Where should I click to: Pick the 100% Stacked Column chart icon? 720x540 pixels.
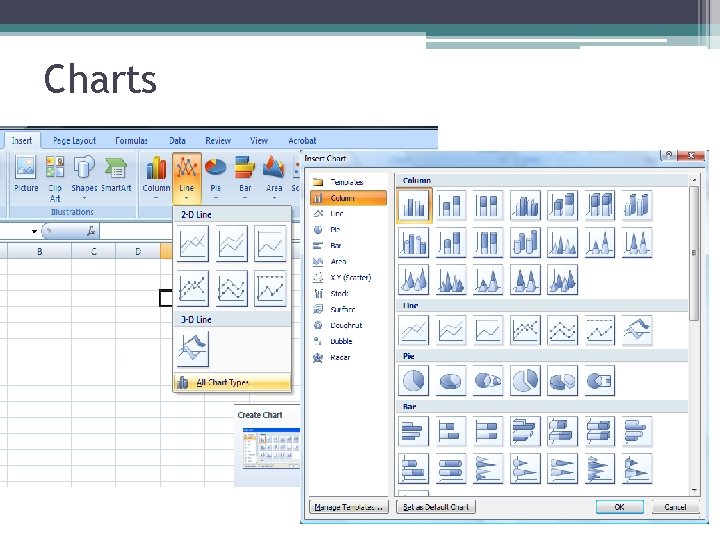(x=488, y=205)
